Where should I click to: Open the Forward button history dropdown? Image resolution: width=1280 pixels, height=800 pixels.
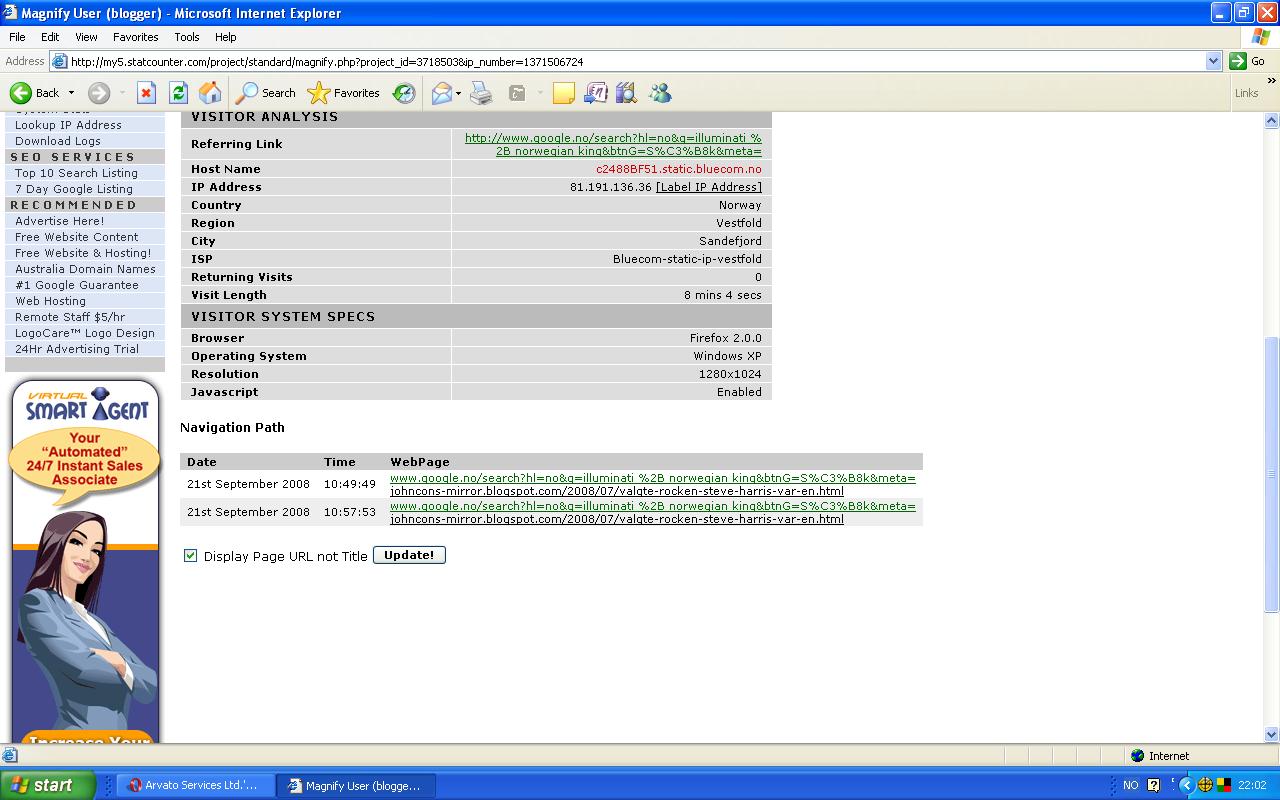point(122,93)
